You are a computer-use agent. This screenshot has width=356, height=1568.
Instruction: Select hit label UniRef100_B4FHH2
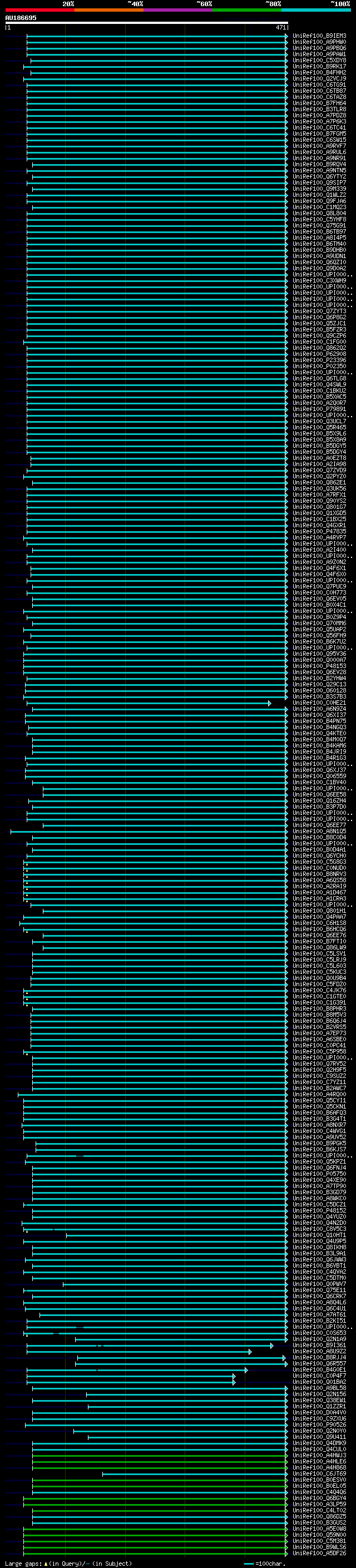tap(319, 72)
